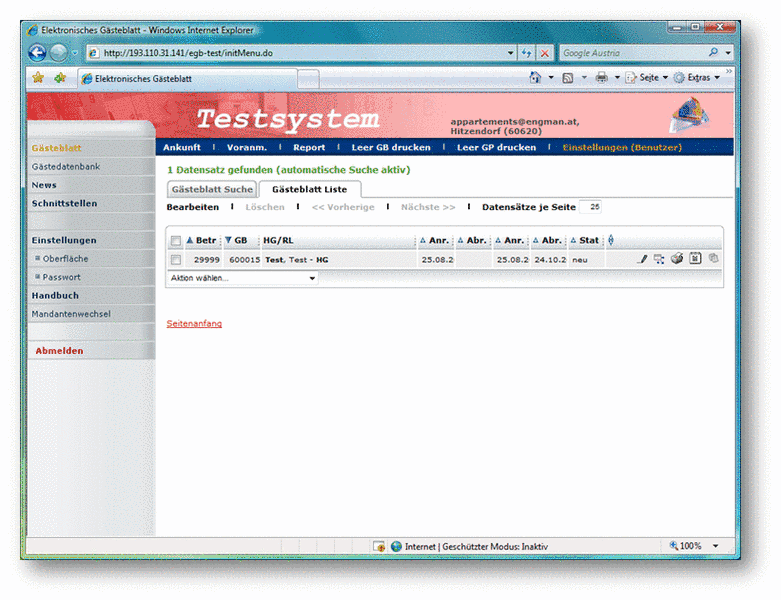Image resolution: width=781 pixels, height=600 pixels.
Task: Click the refresh icon beside the address bar
Action: pos(526,52)
